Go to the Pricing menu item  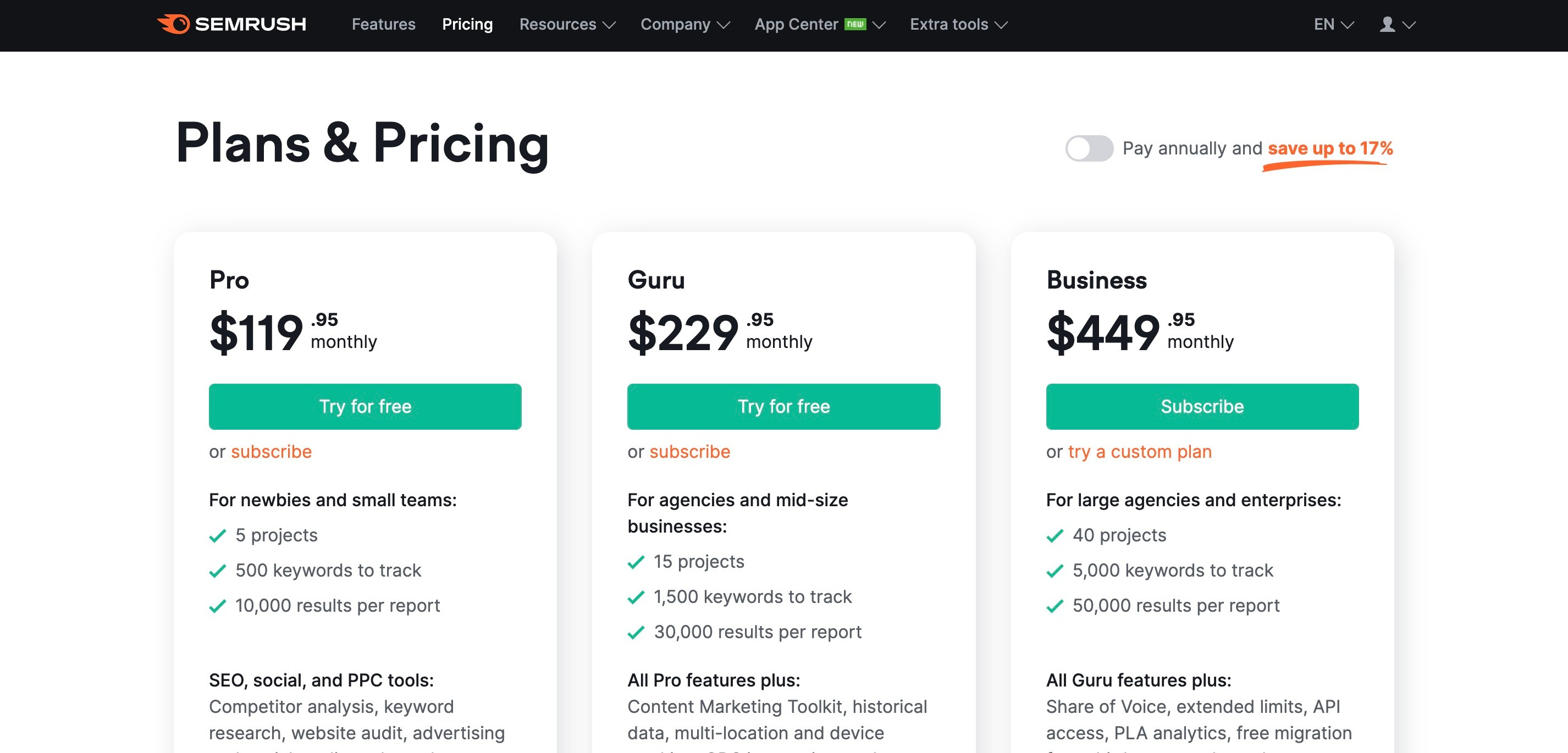pos(467,24)
